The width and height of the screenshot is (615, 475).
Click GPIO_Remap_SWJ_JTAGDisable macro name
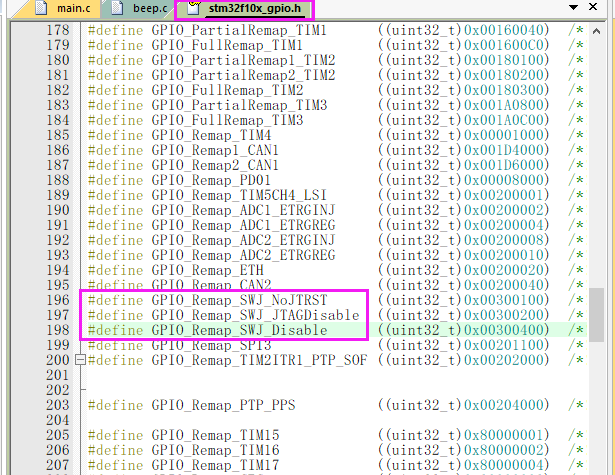[255, 315]
